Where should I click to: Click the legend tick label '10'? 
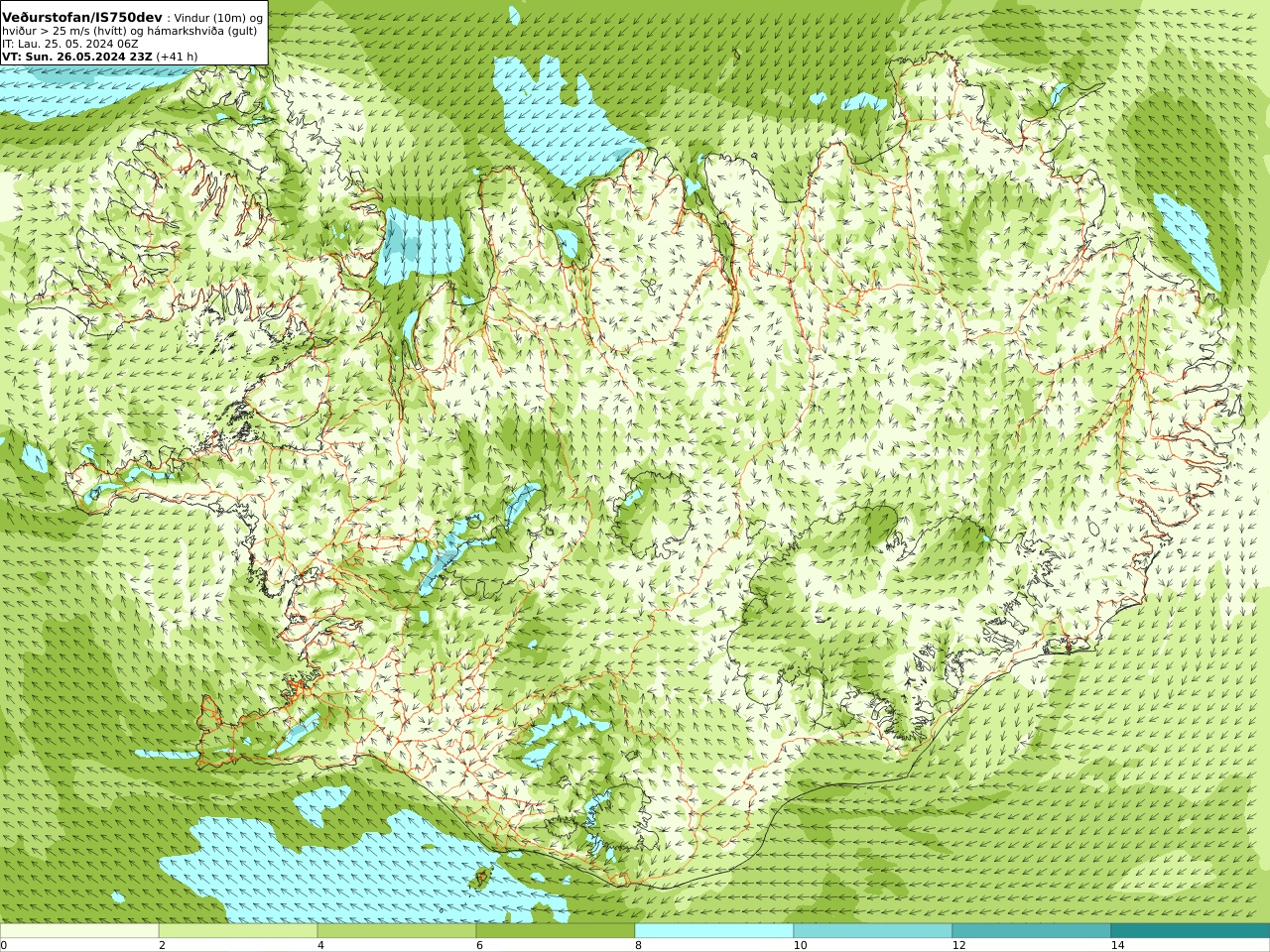click(800, 945)
